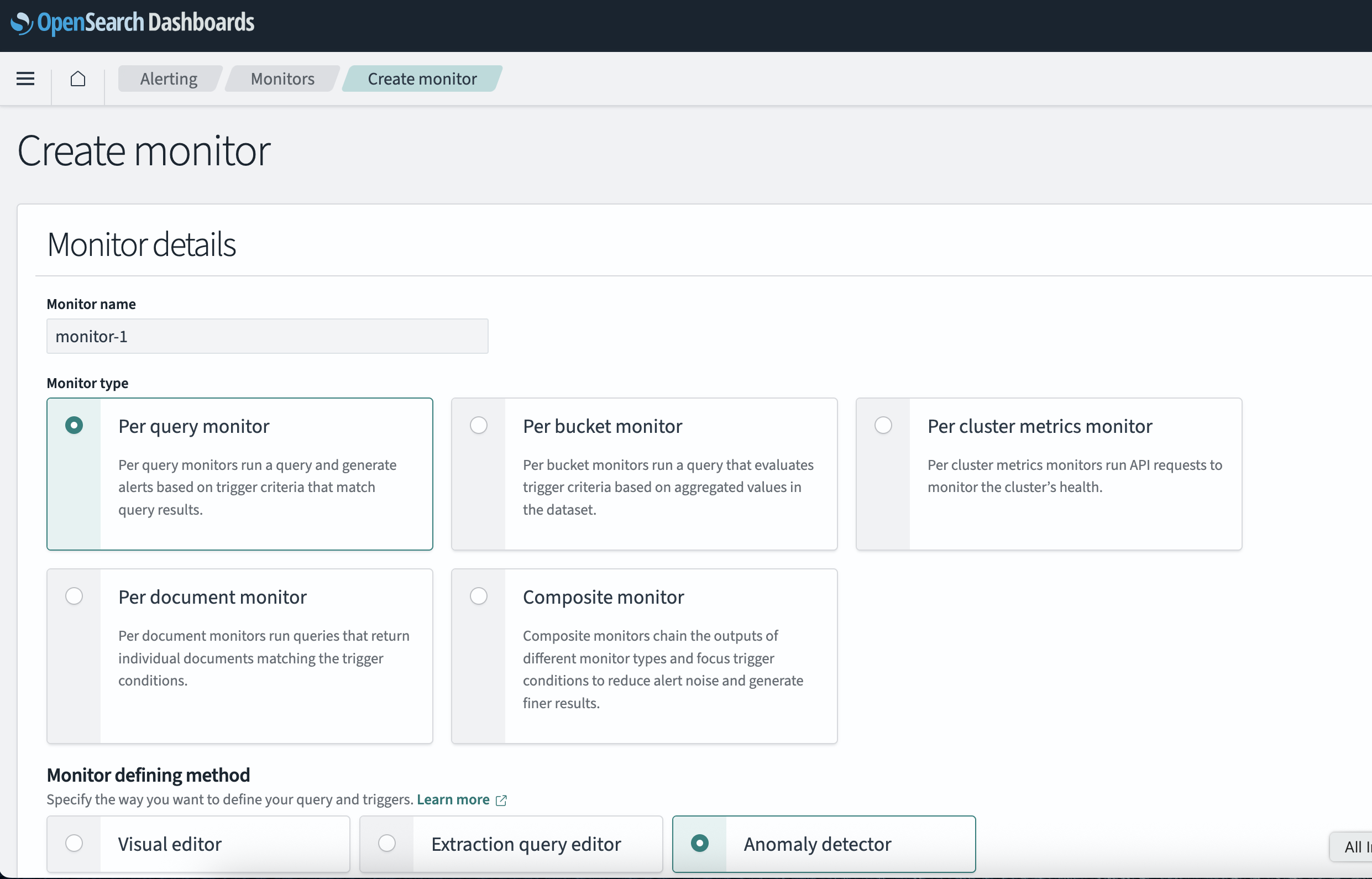Open the Learn more link
The width and height of the screenshot is (1372, 879).
(x=453, y=799)
